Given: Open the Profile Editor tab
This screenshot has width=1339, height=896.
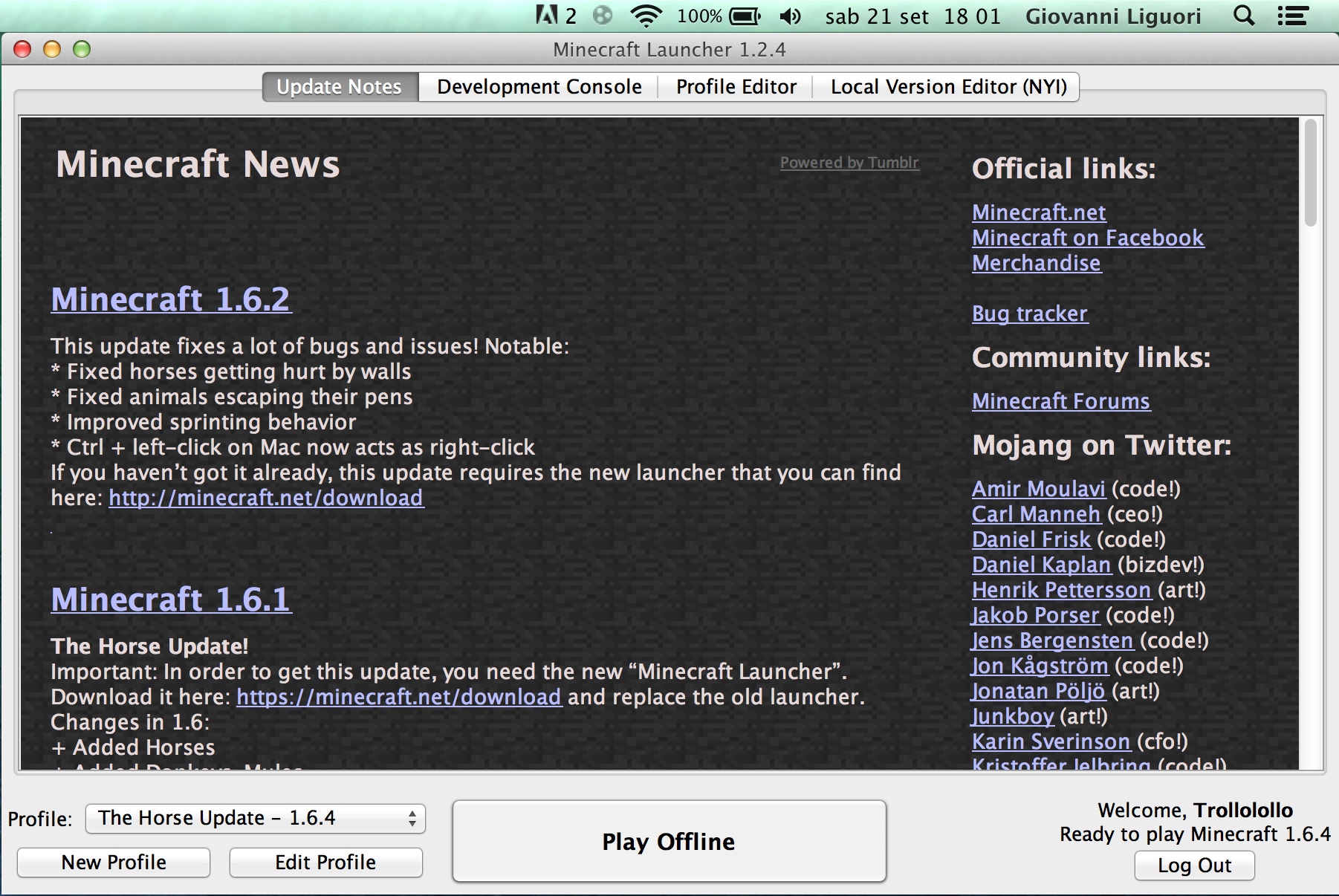Looking at the screenshot, I should click(736, 87).
